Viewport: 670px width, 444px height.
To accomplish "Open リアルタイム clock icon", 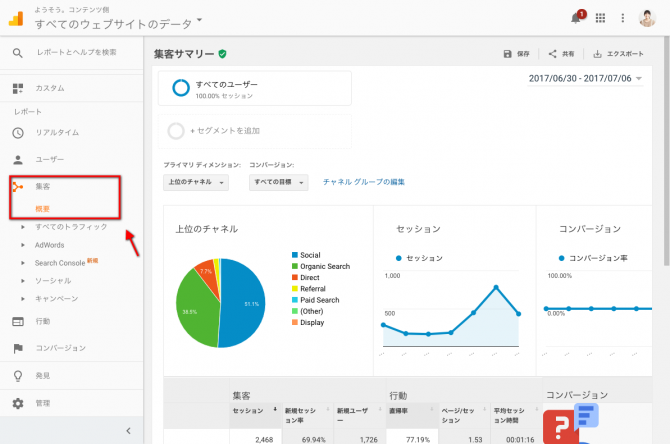I will (18, 133).
